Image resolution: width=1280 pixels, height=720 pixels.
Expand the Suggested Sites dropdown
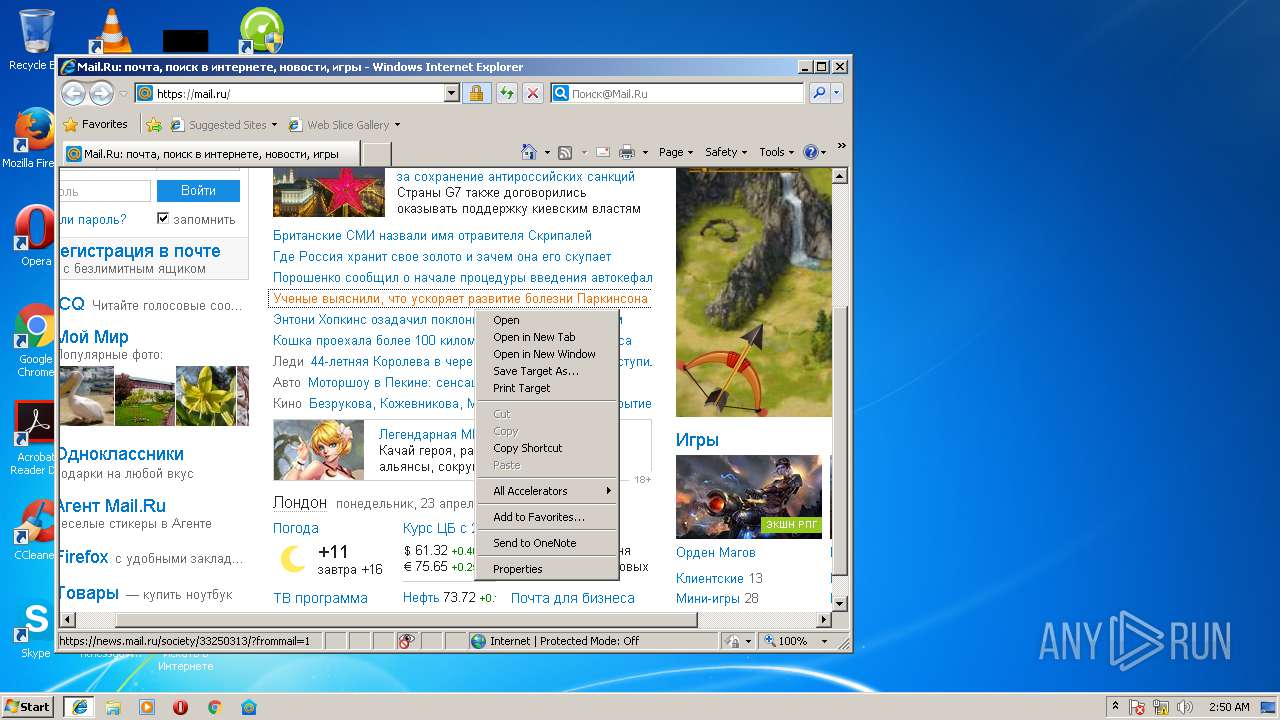(x=275, y=125)
